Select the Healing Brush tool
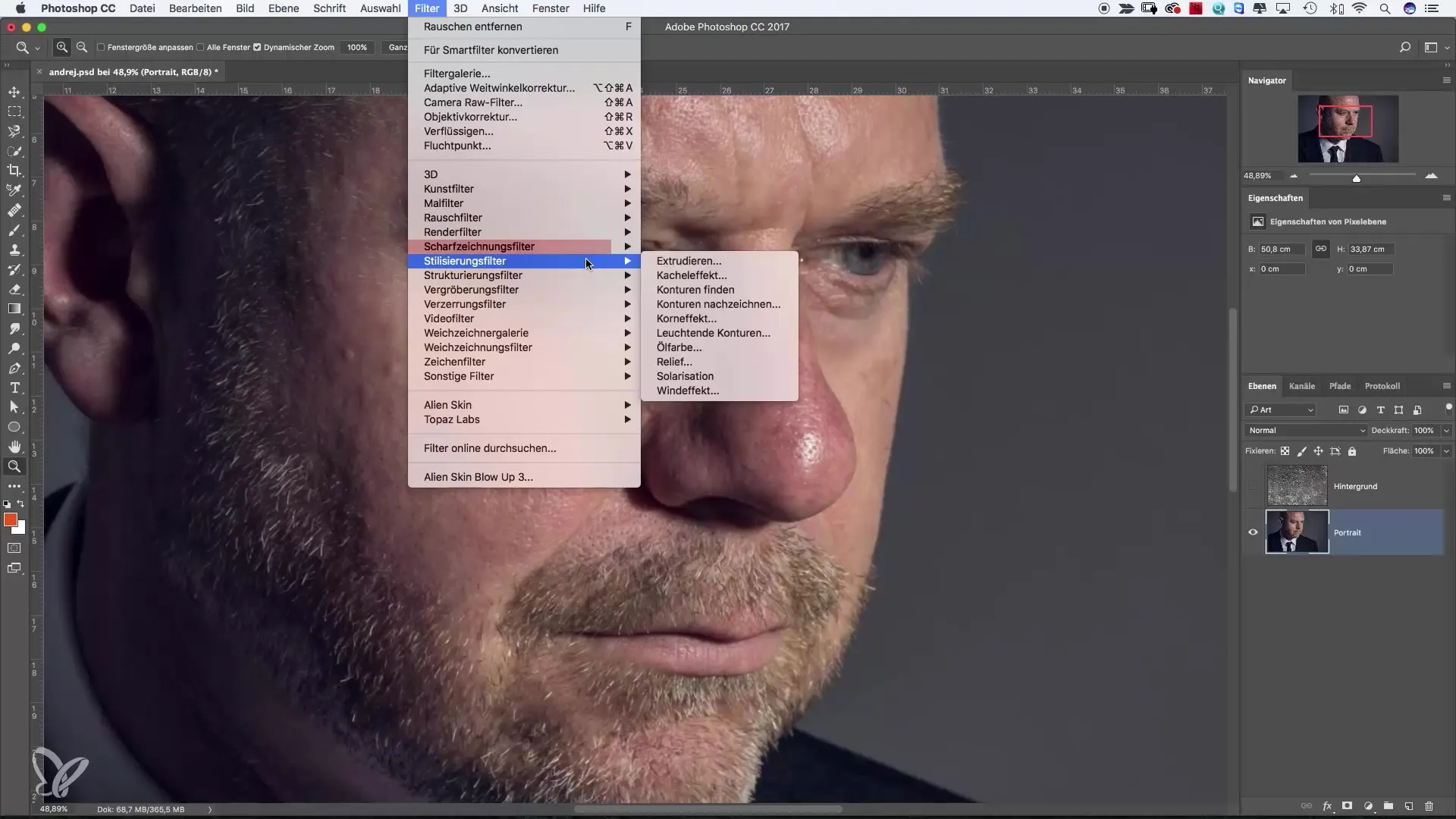Screen dimensions: 1456x819 tap(14, 210)
